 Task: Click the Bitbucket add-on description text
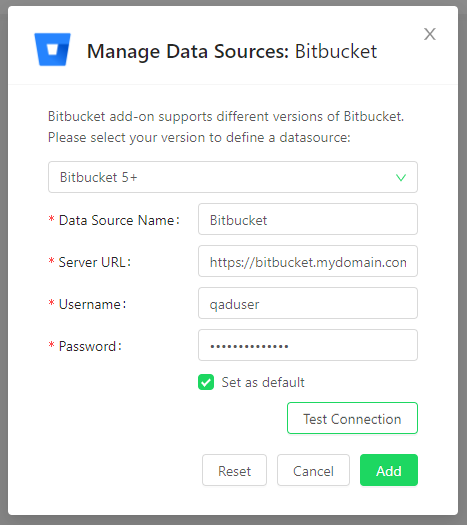(226, 127)
